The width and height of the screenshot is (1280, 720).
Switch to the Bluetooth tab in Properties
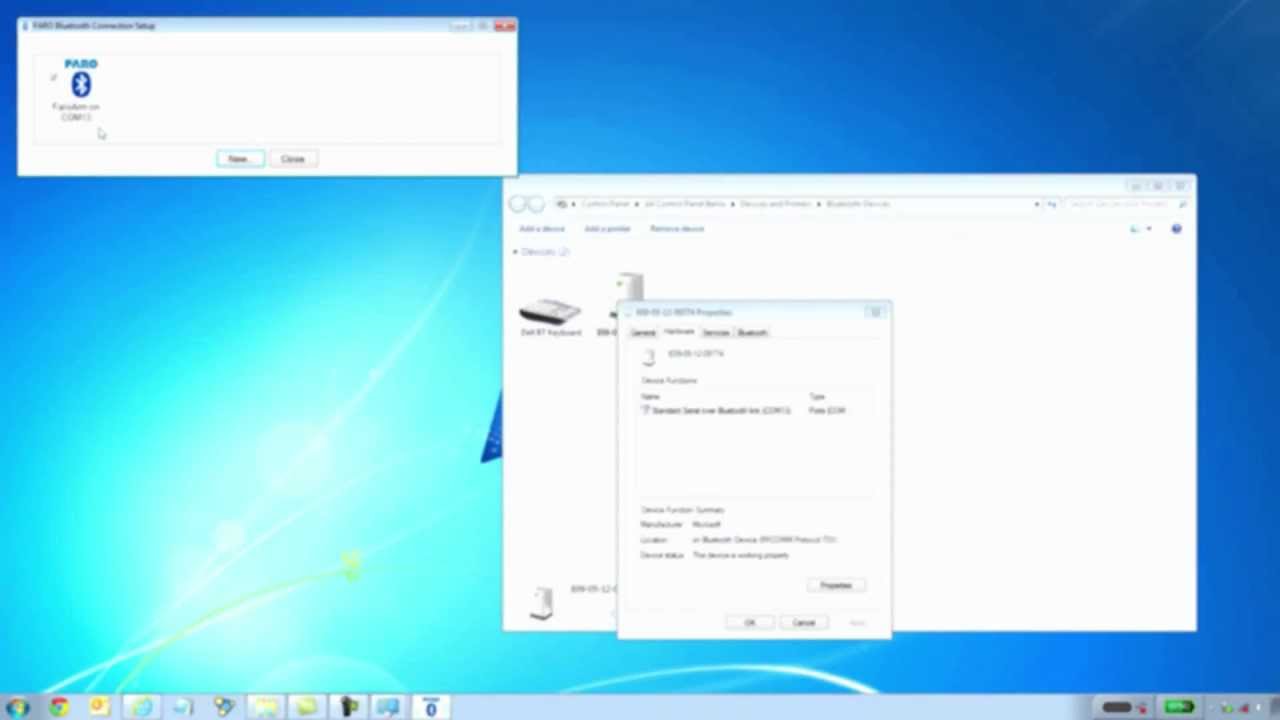coord(752,333)
